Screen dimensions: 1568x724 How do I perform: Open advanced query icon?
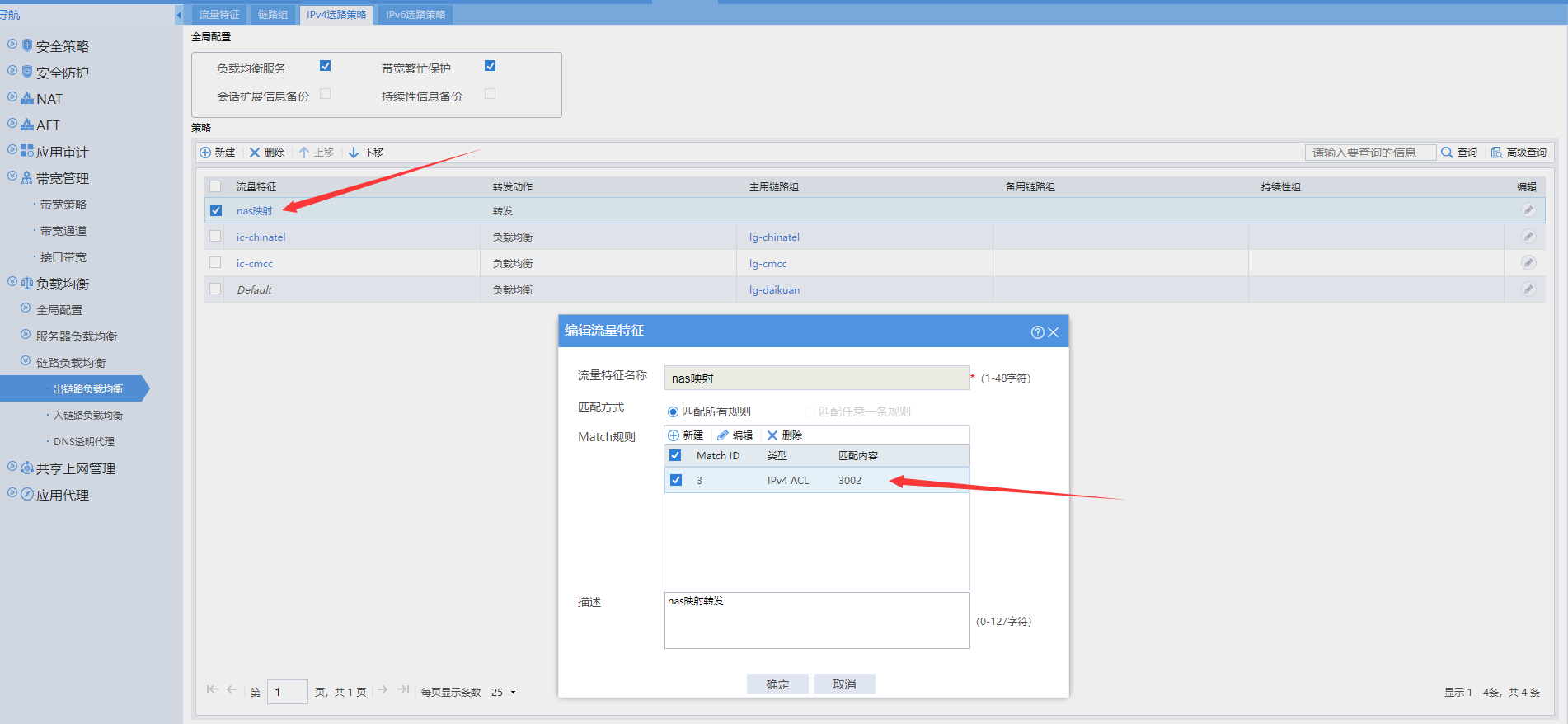click(x=1496, y=153)
